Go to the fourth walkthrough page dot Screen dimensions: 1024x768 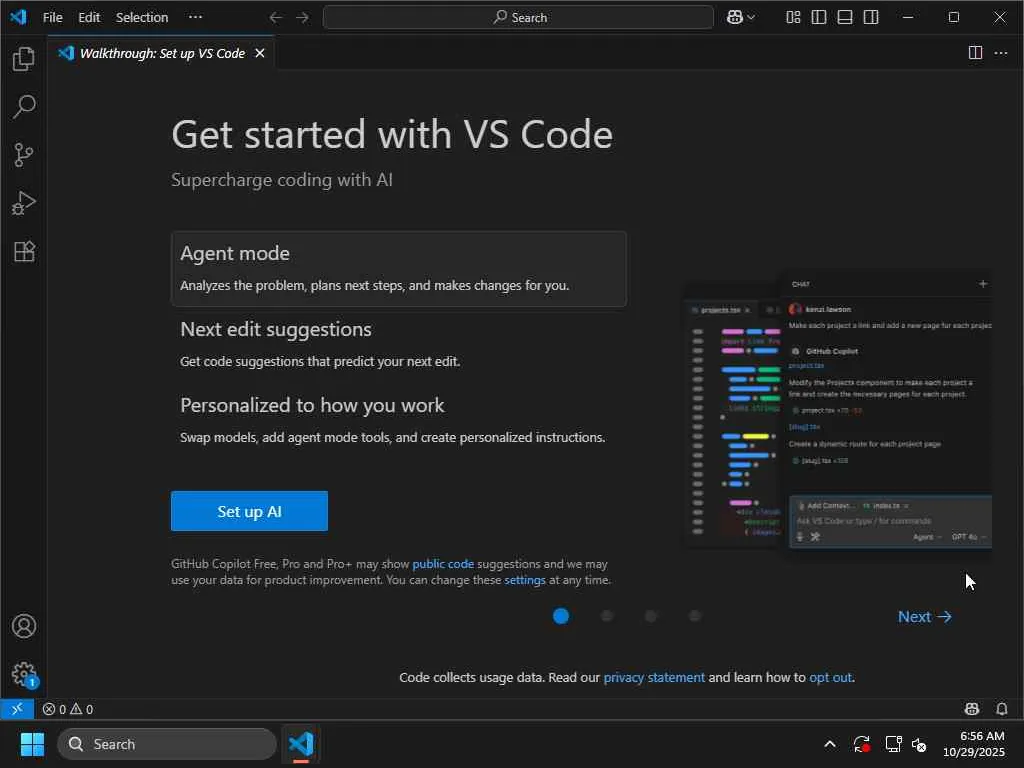(695, 616)
